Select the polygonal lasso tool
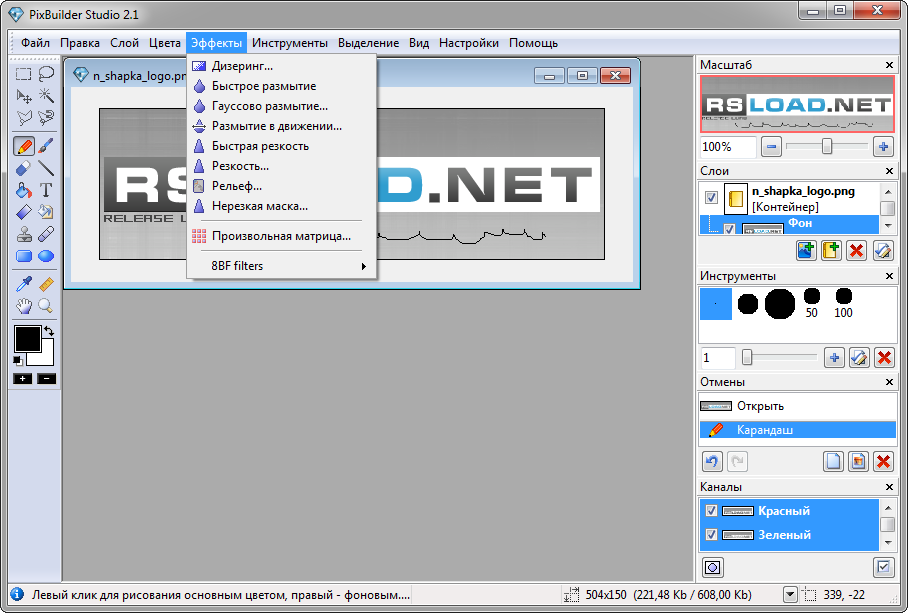This screenshot has width=908, height=613. click(24, 118)
